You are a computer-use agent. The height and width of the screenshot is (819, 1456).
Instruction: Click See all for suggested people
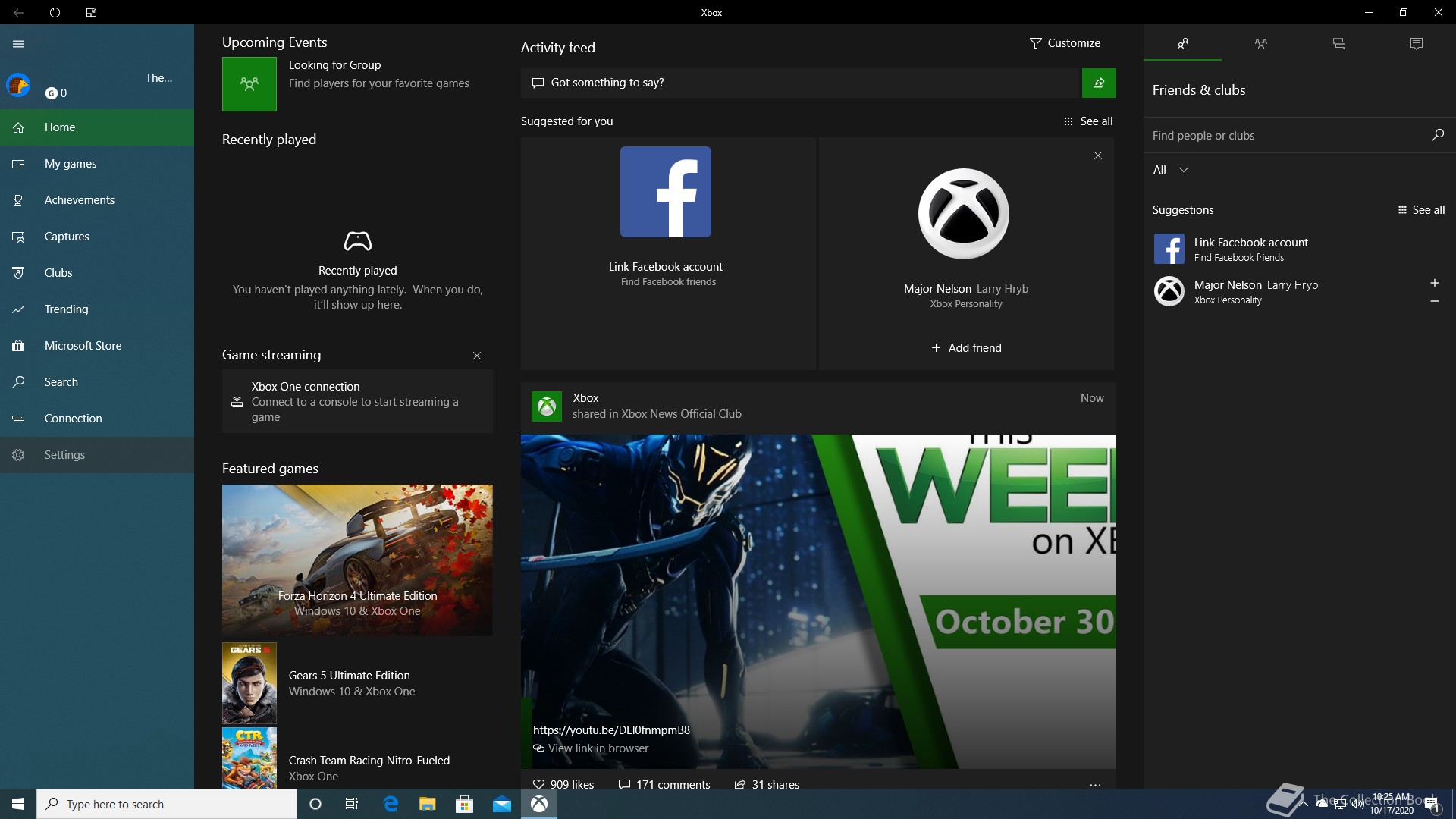tap(1088, 121)
